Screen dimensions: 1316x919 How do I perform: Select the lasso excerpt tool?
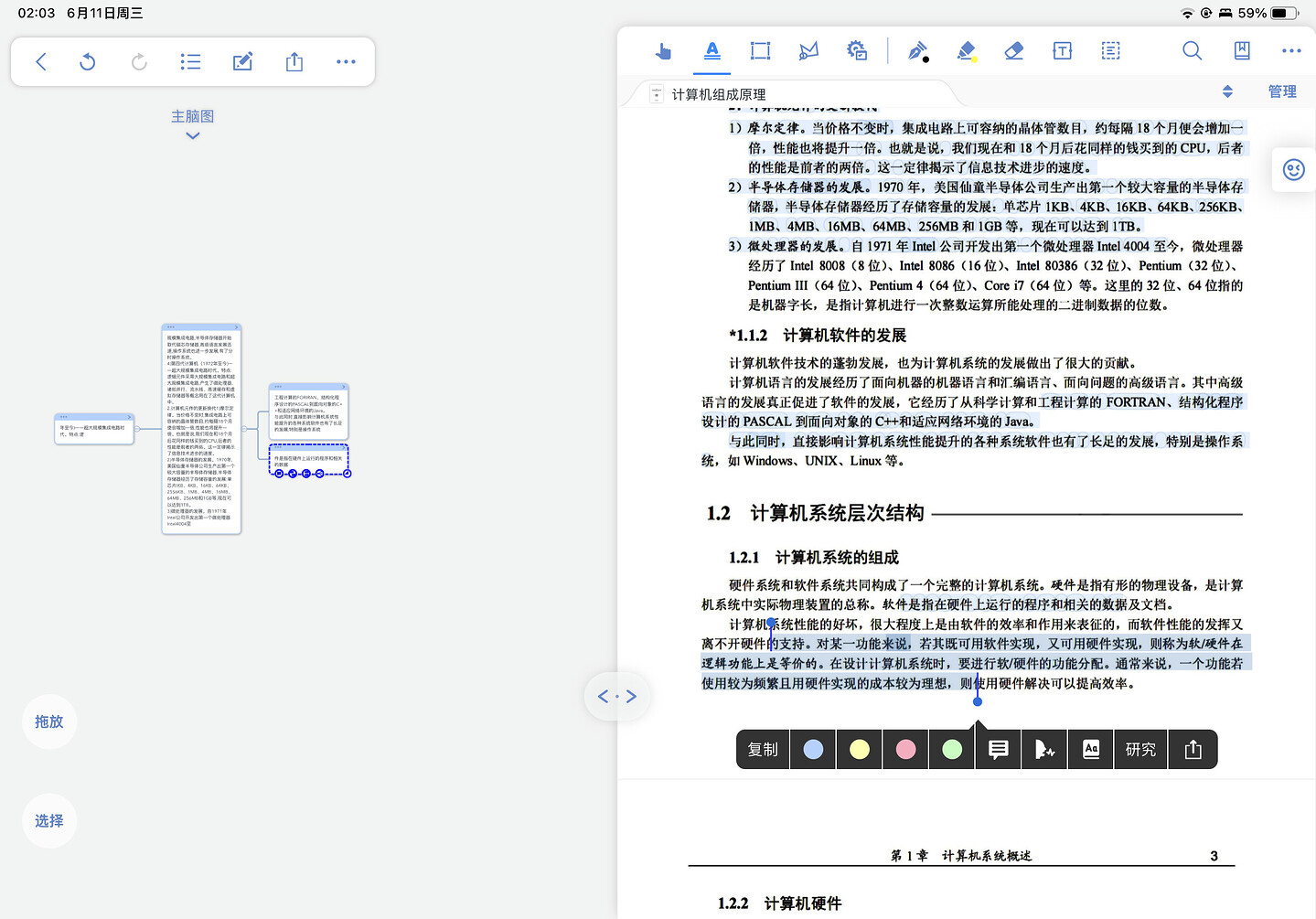click(808, 51)
